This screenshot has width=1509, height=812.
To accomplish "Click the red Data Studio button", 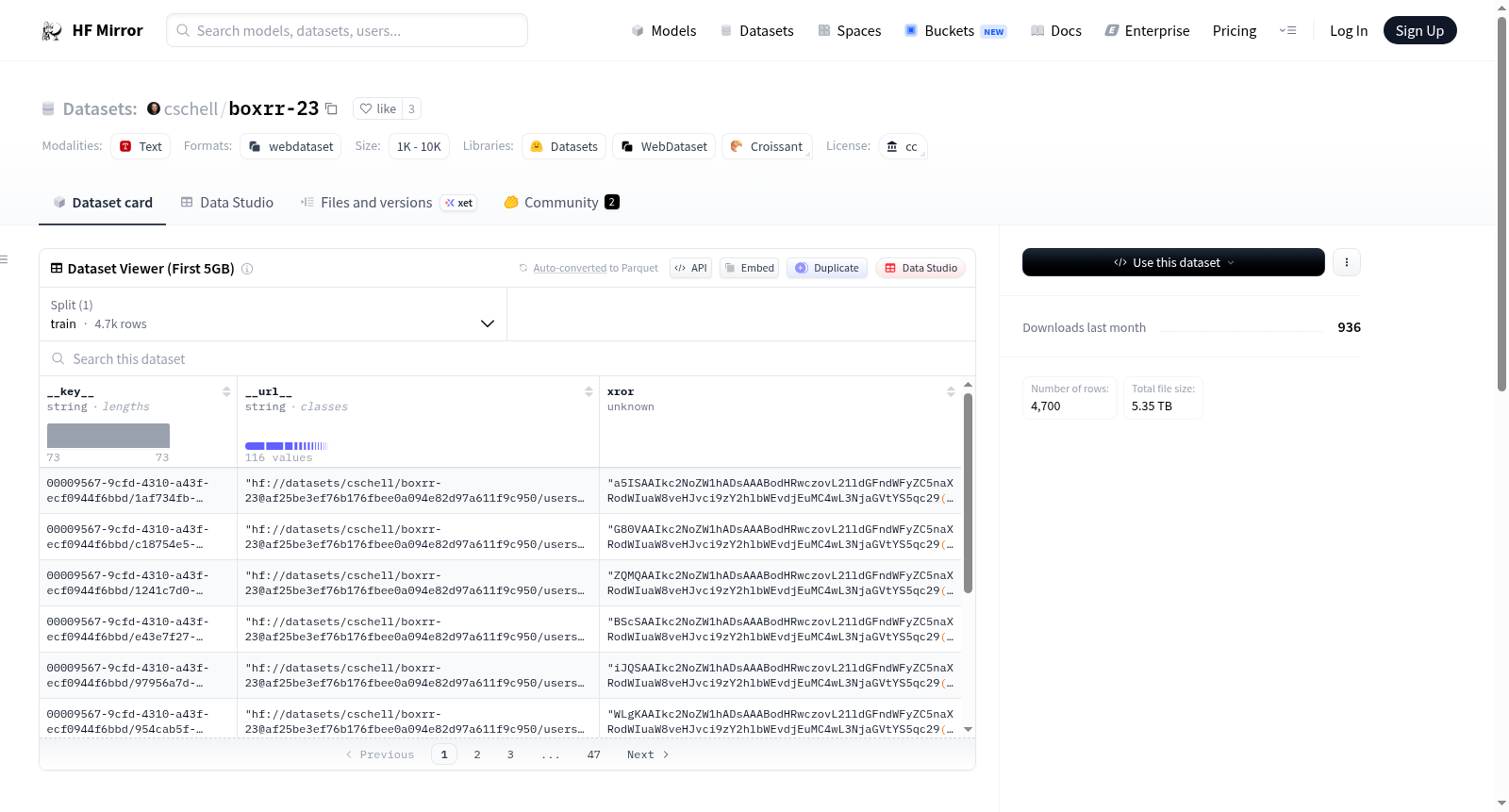I will [x=920, y=268].
